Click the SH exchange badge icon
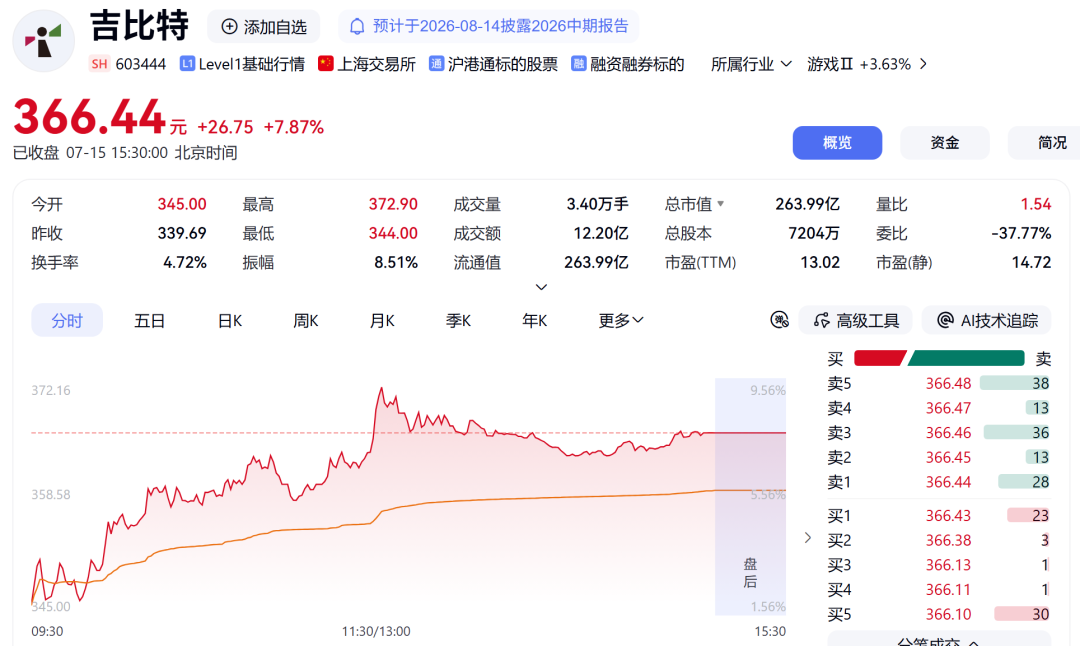 (x=99, y=64)
